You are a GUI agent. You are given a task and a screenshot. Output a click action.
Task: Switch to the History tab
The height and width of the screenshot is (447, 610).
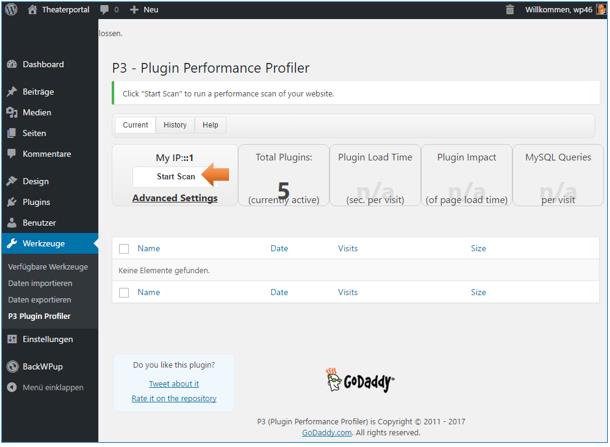click(175, 125)
